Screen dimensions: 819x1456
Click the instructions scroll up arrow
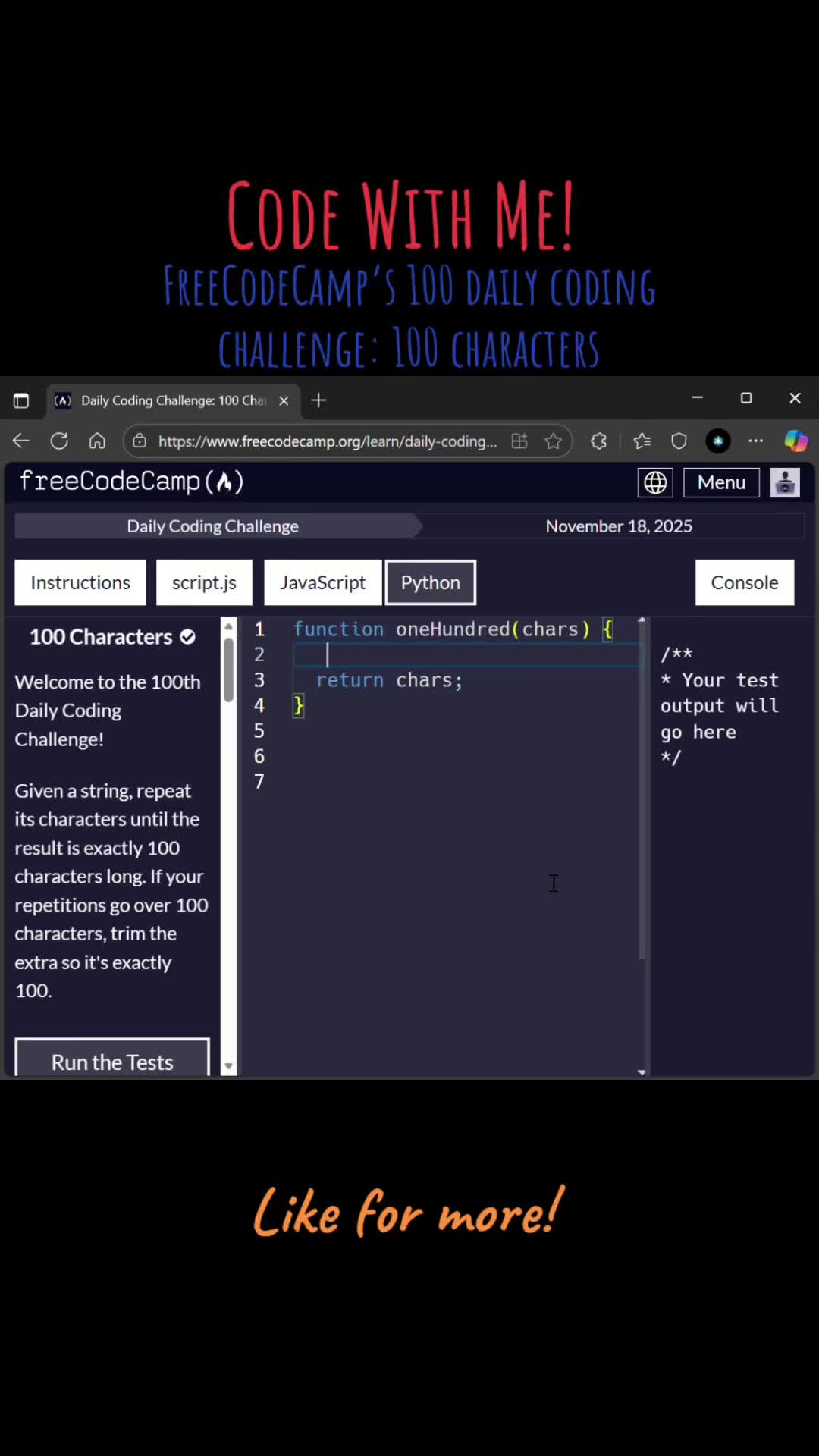229,625
